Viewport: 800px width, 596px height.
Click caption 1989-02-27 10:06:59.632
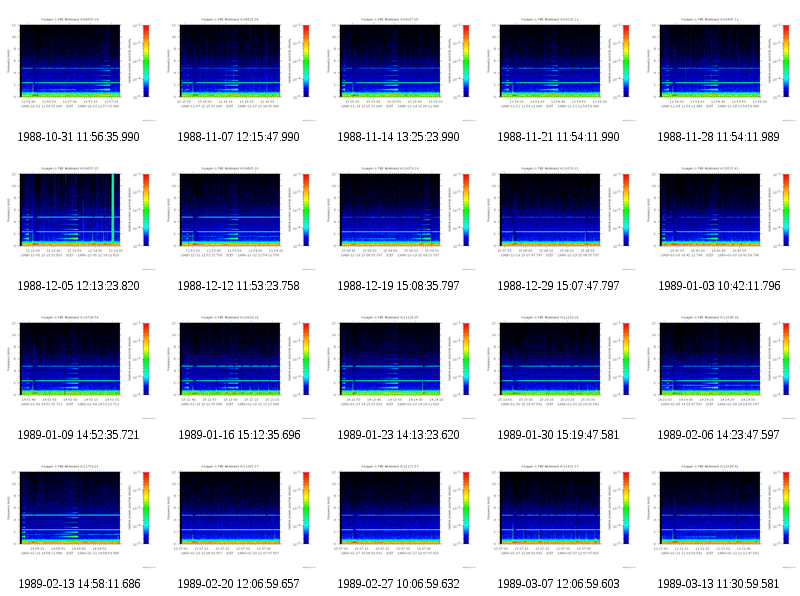tap(398, 584)
